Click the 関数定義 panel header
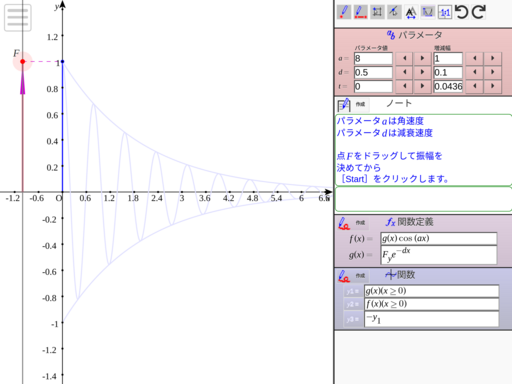The image size is (512, 384). click(410, 222)
